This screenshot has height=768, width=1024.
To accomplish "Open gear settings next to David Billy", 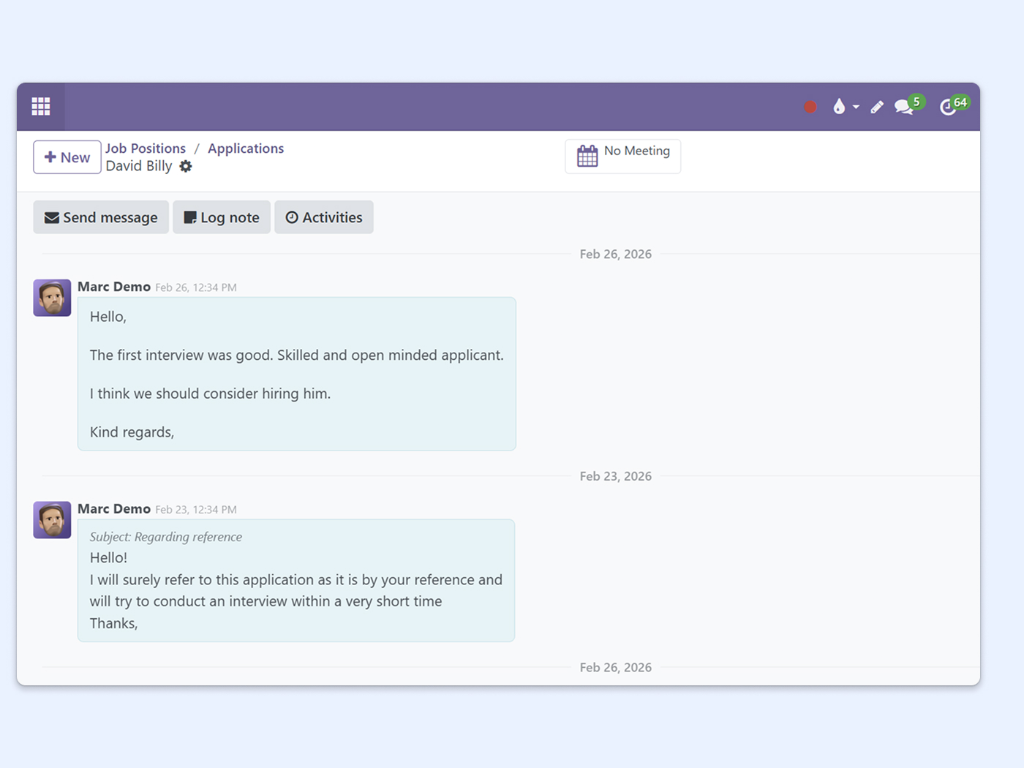I will 186,167.
